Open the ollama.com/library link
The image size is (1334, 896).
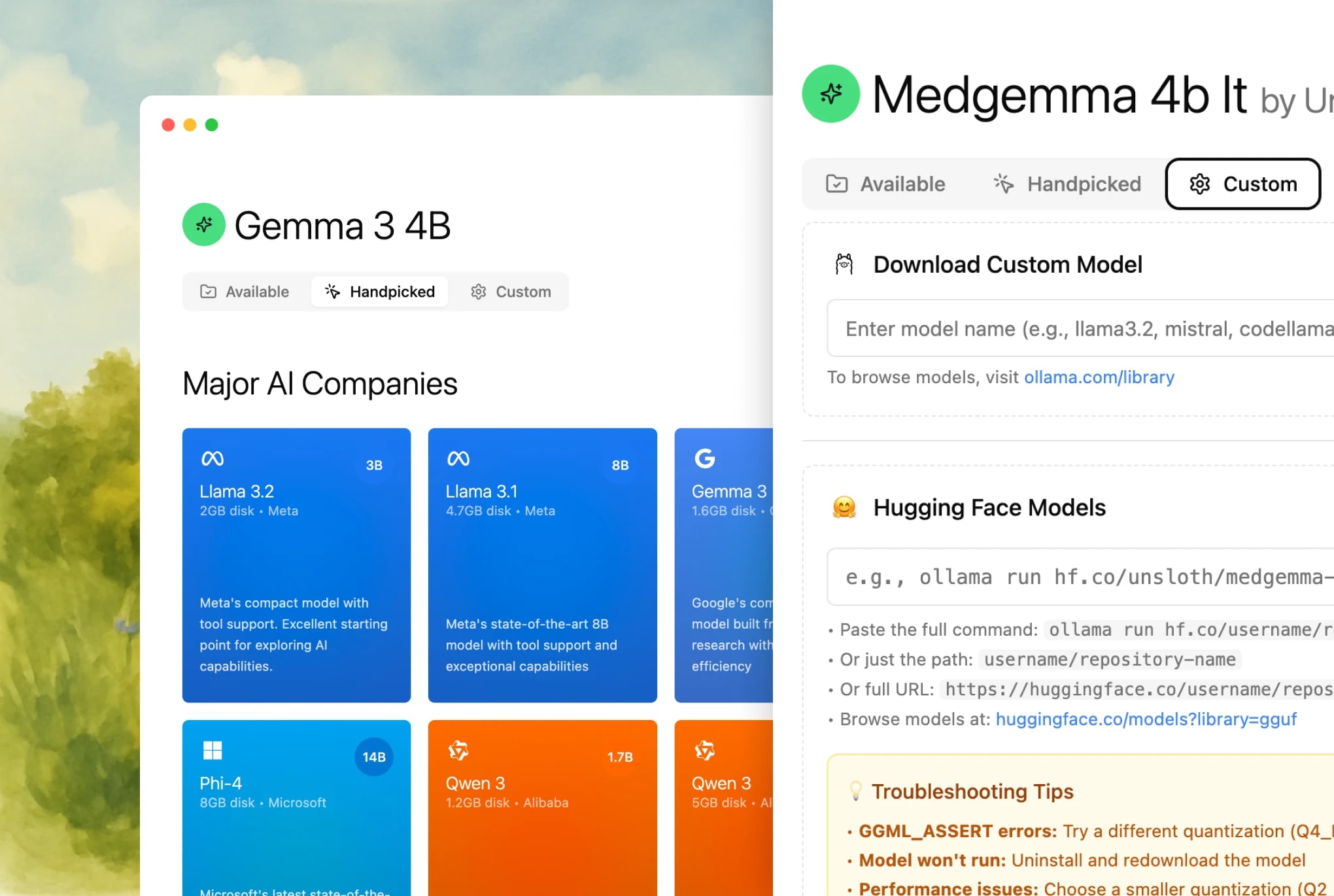[x=1099, y=377]
